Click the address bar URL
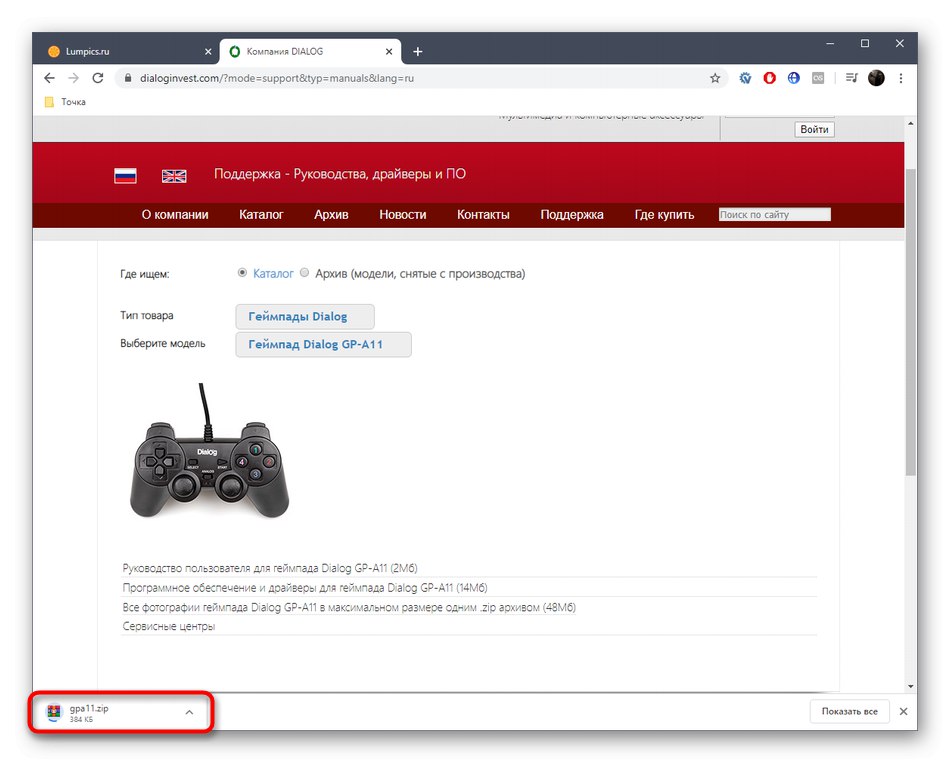 277,78
